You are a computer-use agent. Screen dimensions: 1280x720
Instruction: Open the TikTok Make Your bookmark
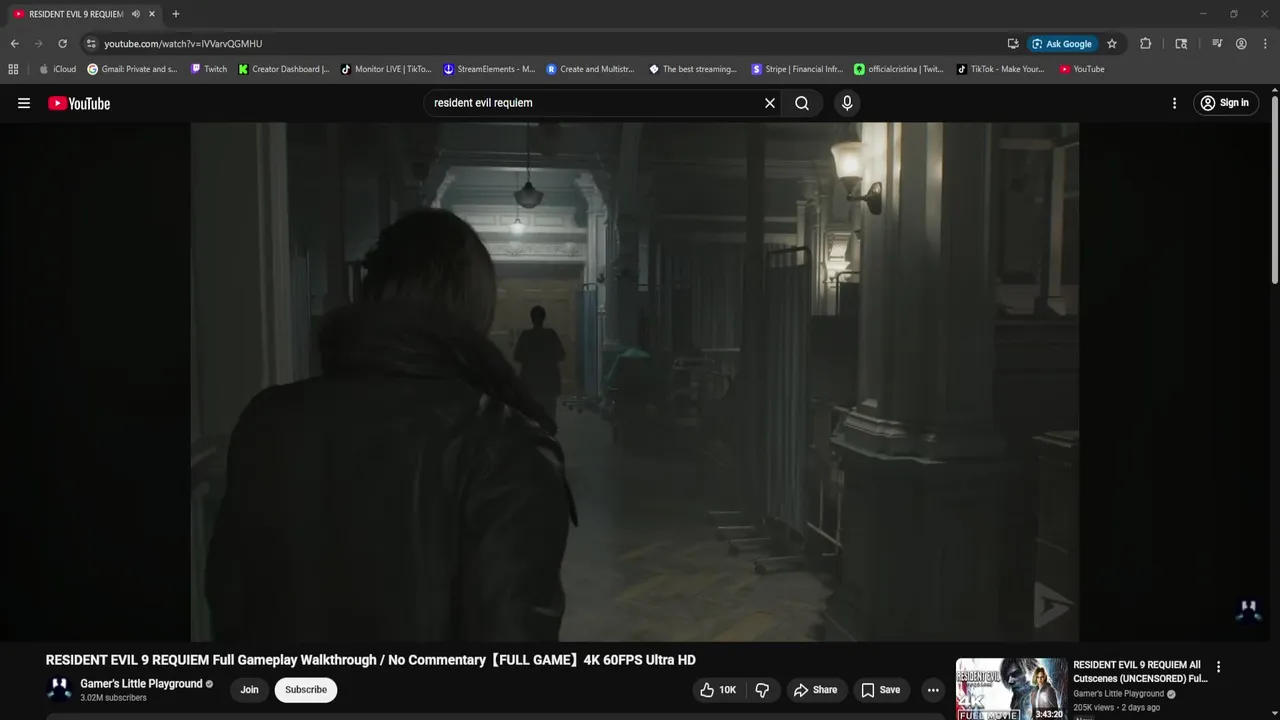1000,69
